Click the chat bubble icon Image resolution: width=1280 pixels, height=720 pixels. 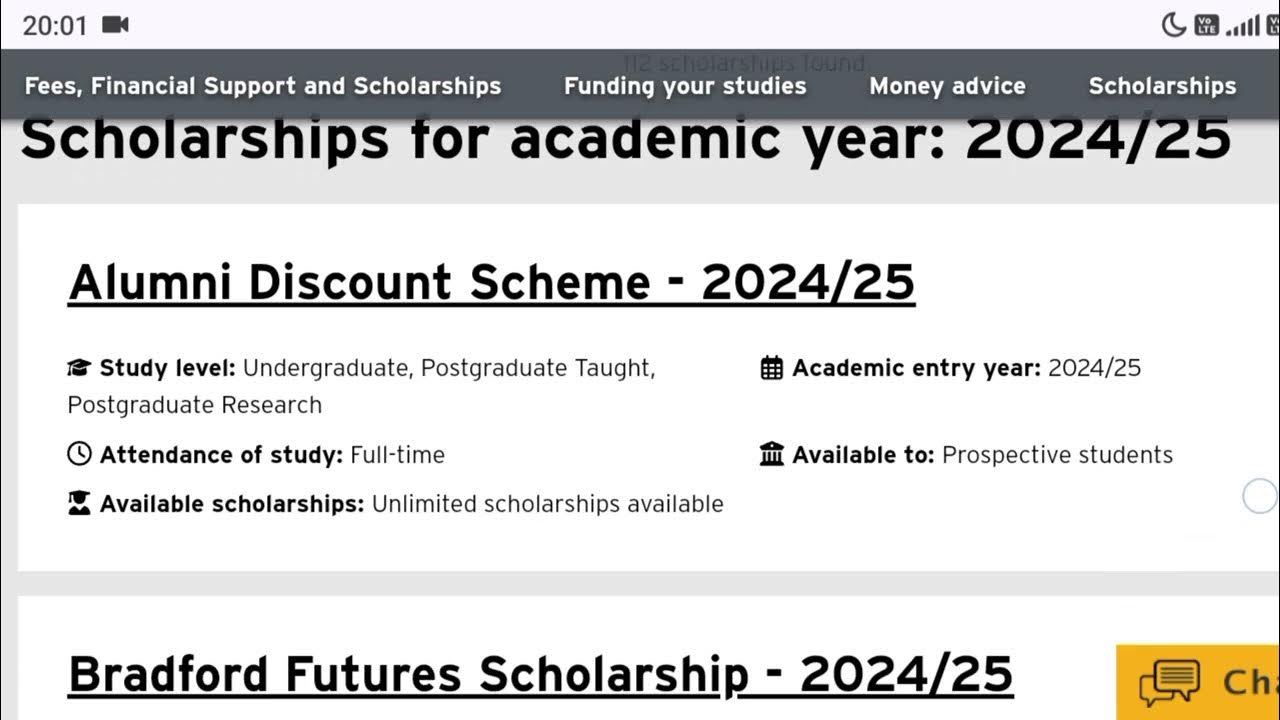(x=1169, y=683)
